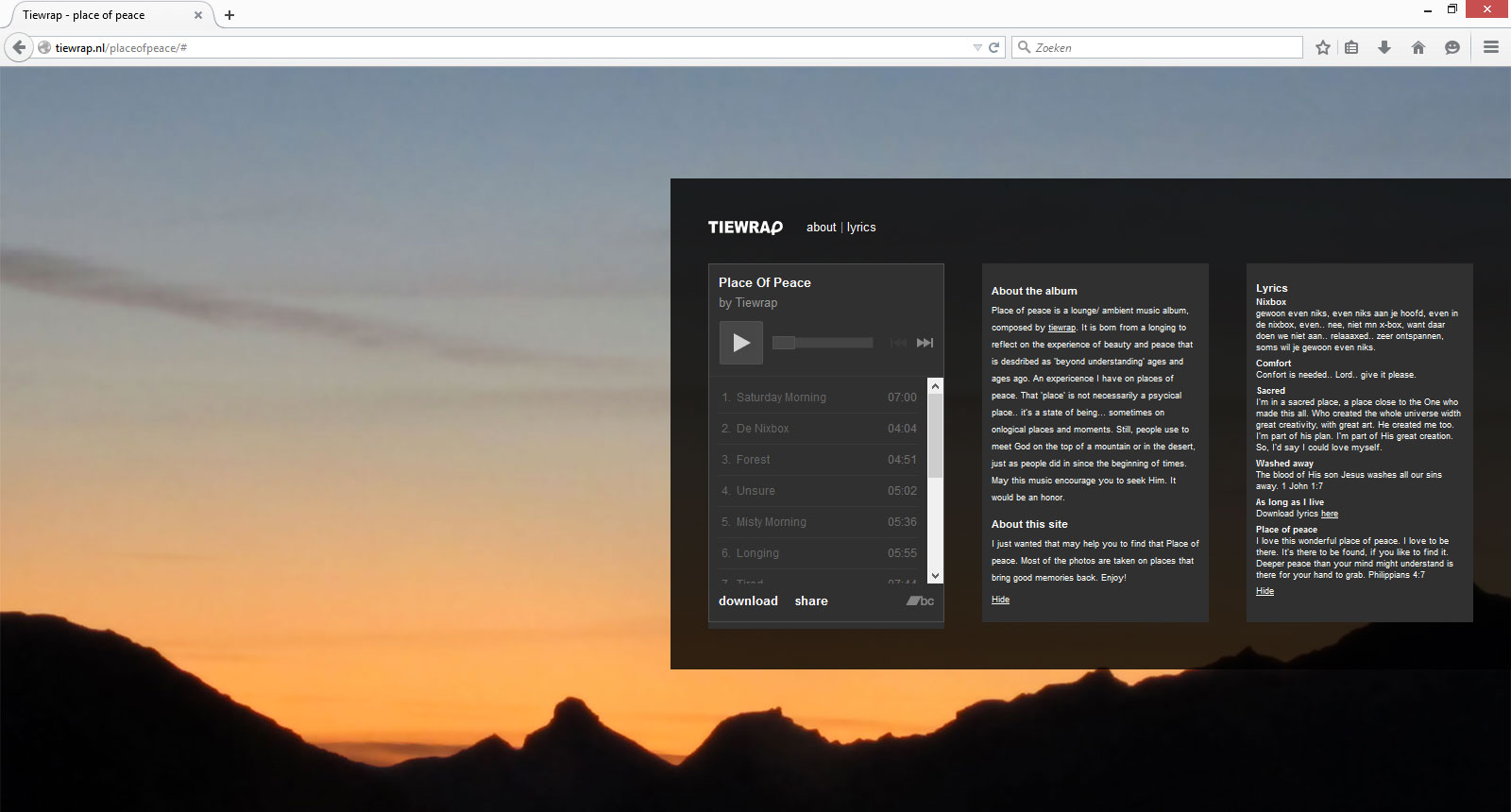Open the address bar history dropdown
The width and height of the screenshot is (1511, 812).
click(x=977, y=47)
